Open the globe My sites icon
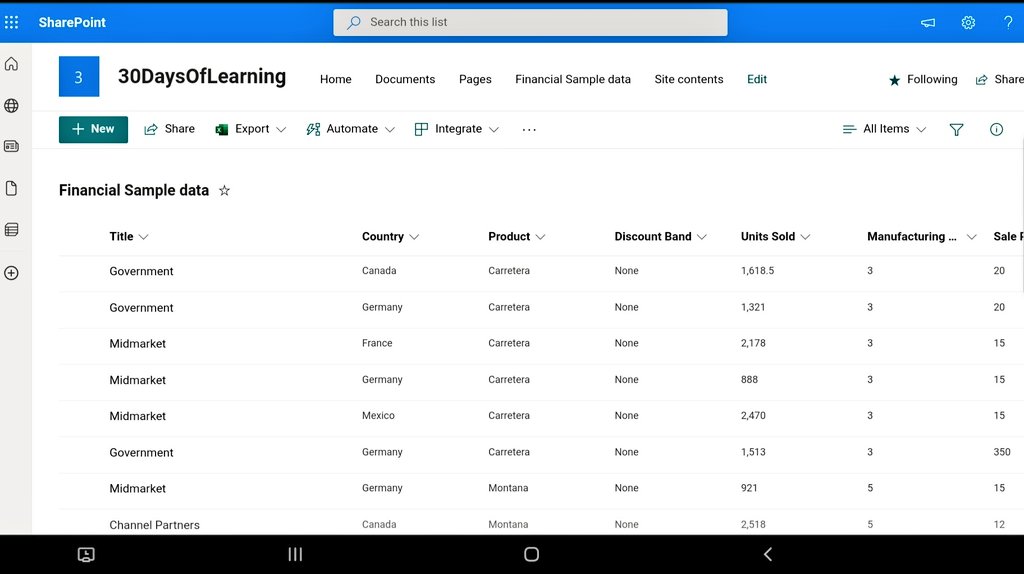This screenshot has height=574, width=1024. pyautogui.click(x=11, y=105)
